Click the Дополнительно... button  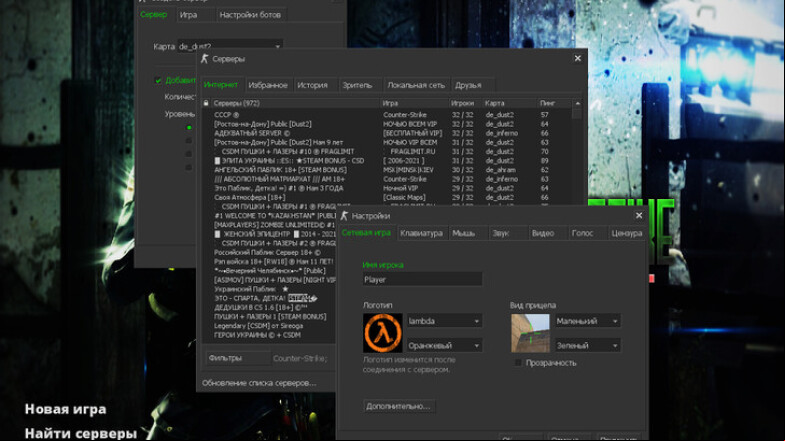click(399, 406)
